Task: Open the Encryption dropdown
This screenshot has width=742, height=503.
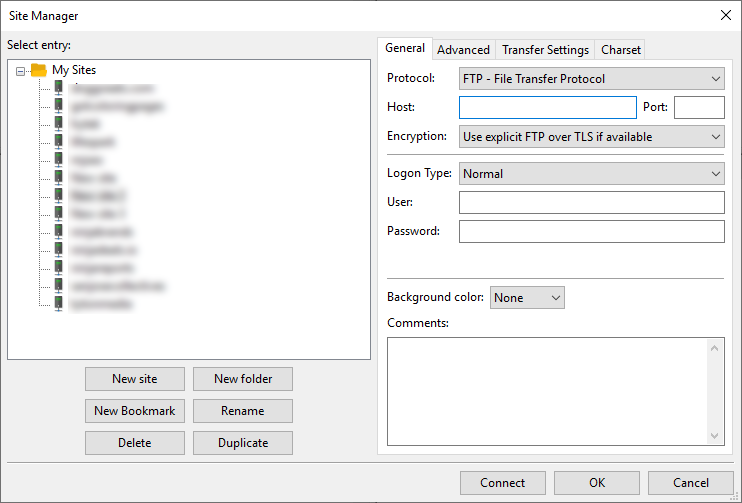Action: pos(592,137)
